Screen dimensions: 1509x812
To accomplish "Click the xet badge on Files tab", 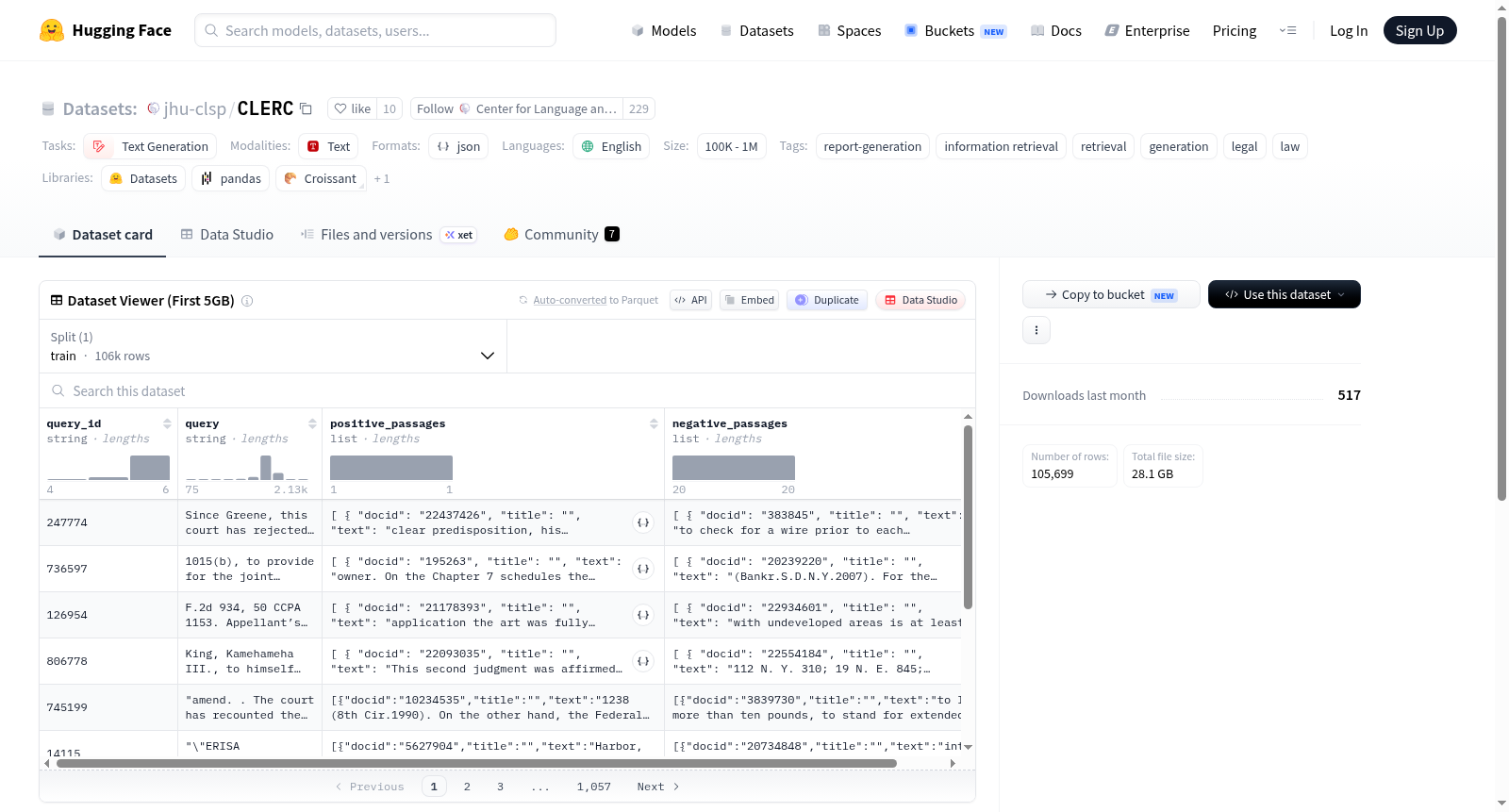I will coord(459,235).
